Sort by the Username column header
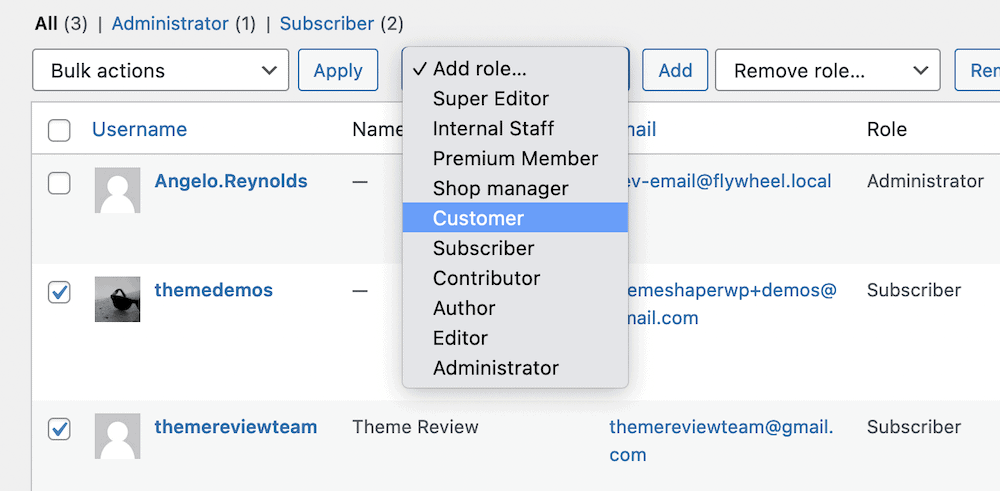Viewport: 1000px width, 491px height. 140,129
